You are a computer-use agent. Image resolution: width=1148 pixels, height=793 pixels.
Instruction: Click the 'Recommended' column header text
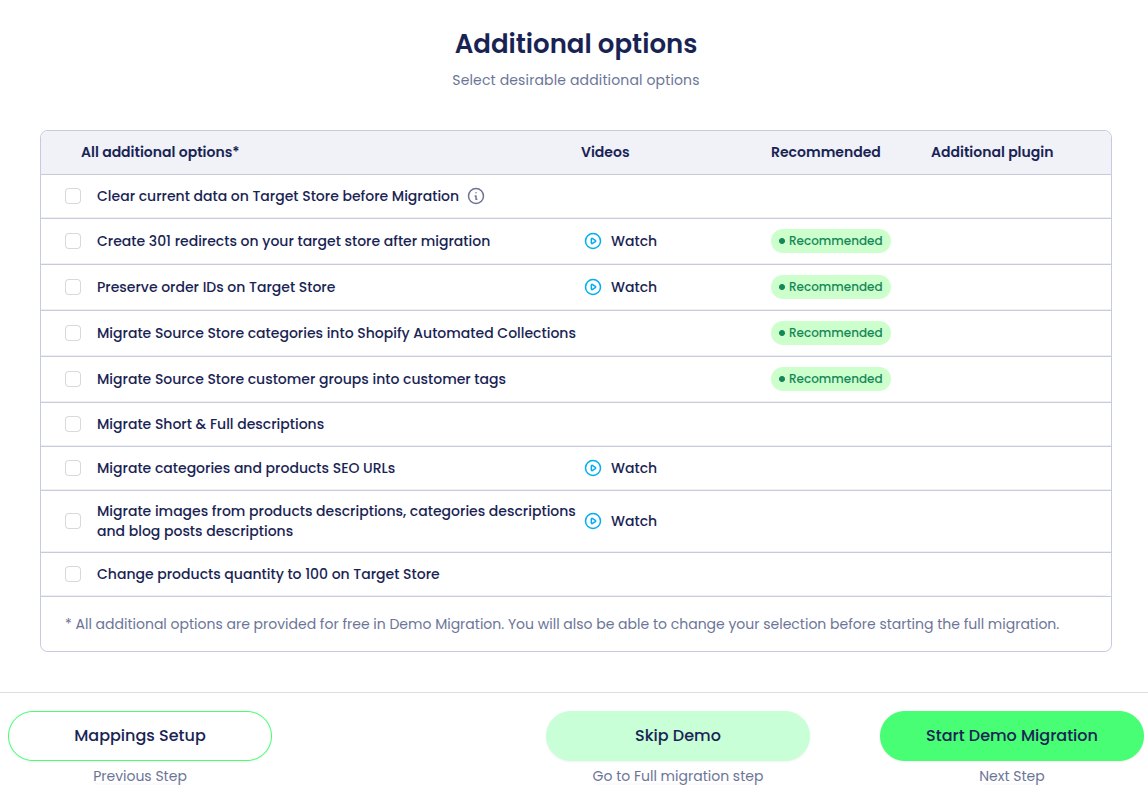coord(825,152)
